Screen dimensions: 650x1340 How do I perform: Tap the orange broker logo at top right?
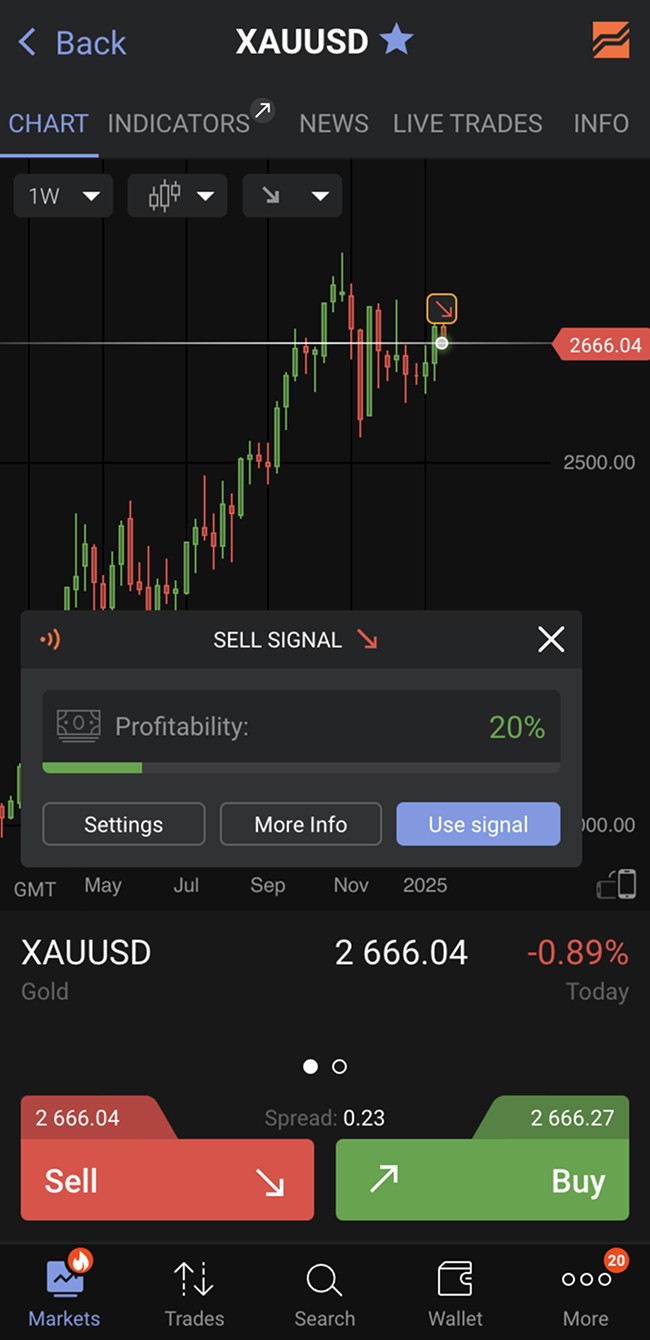point(609,41)
